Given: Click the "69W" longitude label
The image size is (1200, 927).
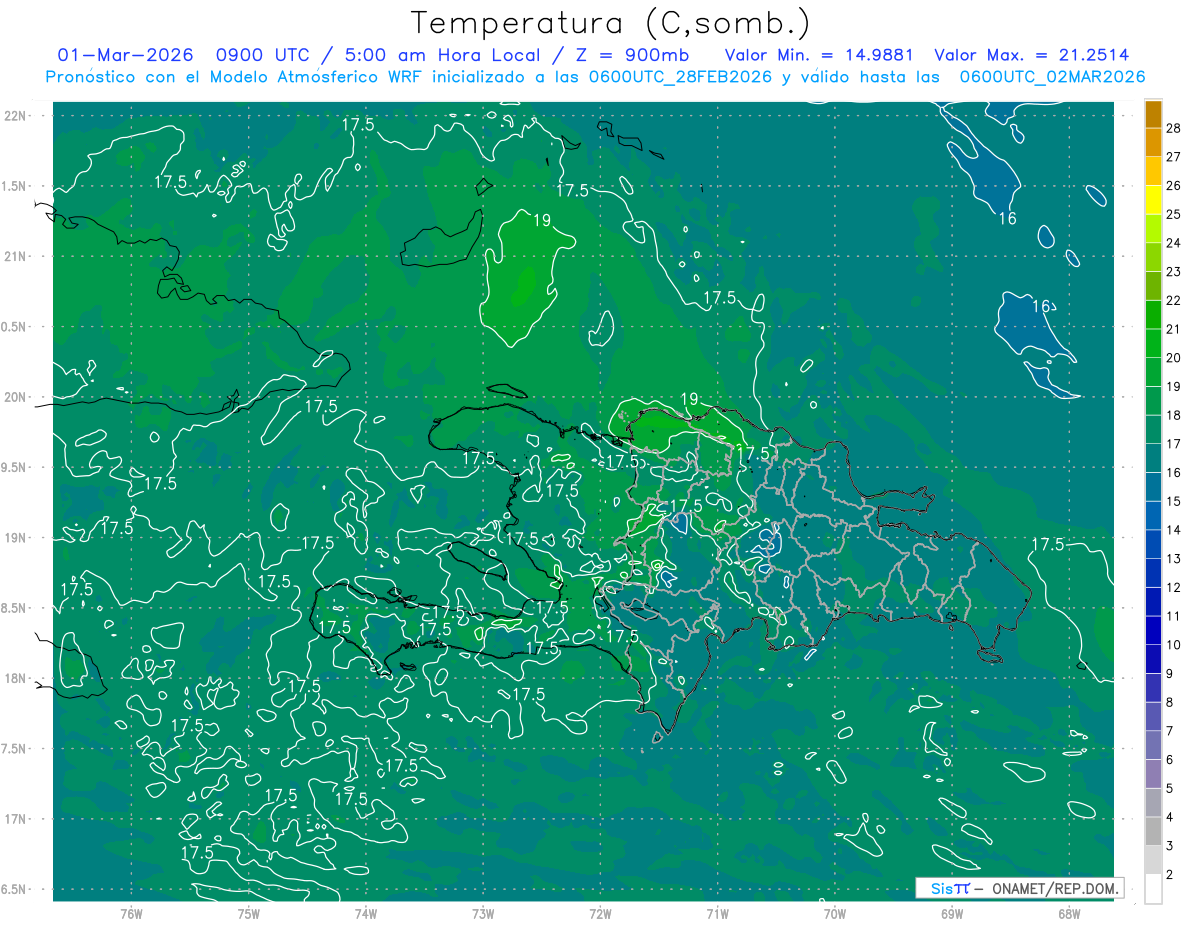Looking at the screenshot, I should tap(951, 914).
